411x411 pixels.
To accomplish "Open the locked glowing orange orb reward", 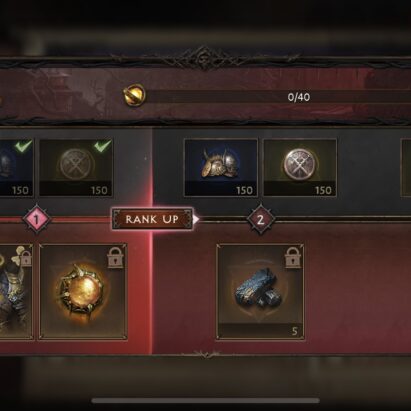I will [x=83, y=292].
